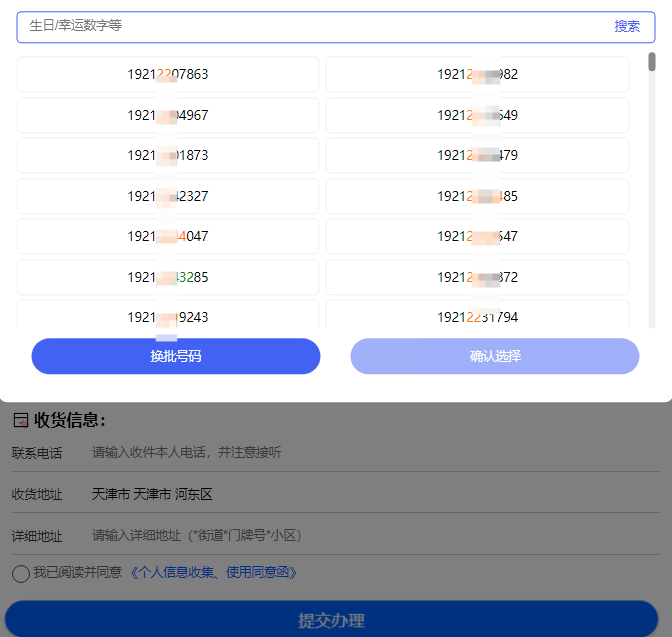Choose the number ending in 4967

coord(168,115)
